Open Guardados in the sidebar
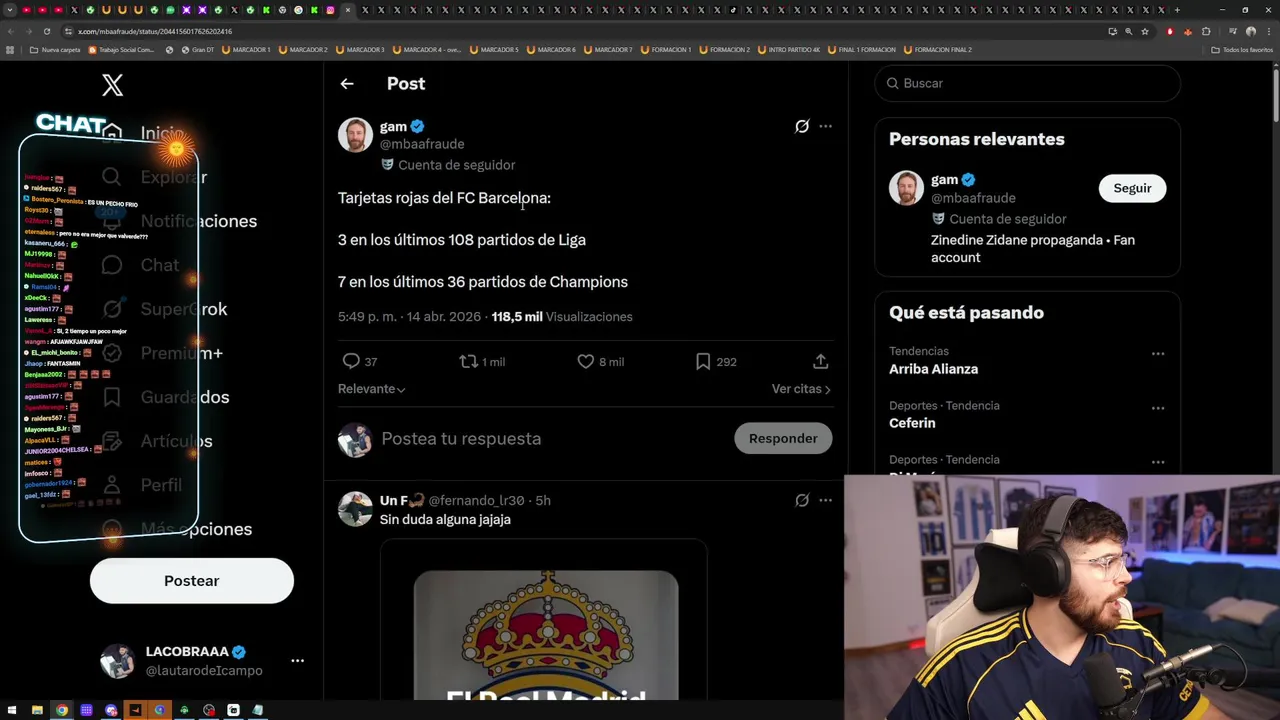1280x720 pixels. (166, 397)
